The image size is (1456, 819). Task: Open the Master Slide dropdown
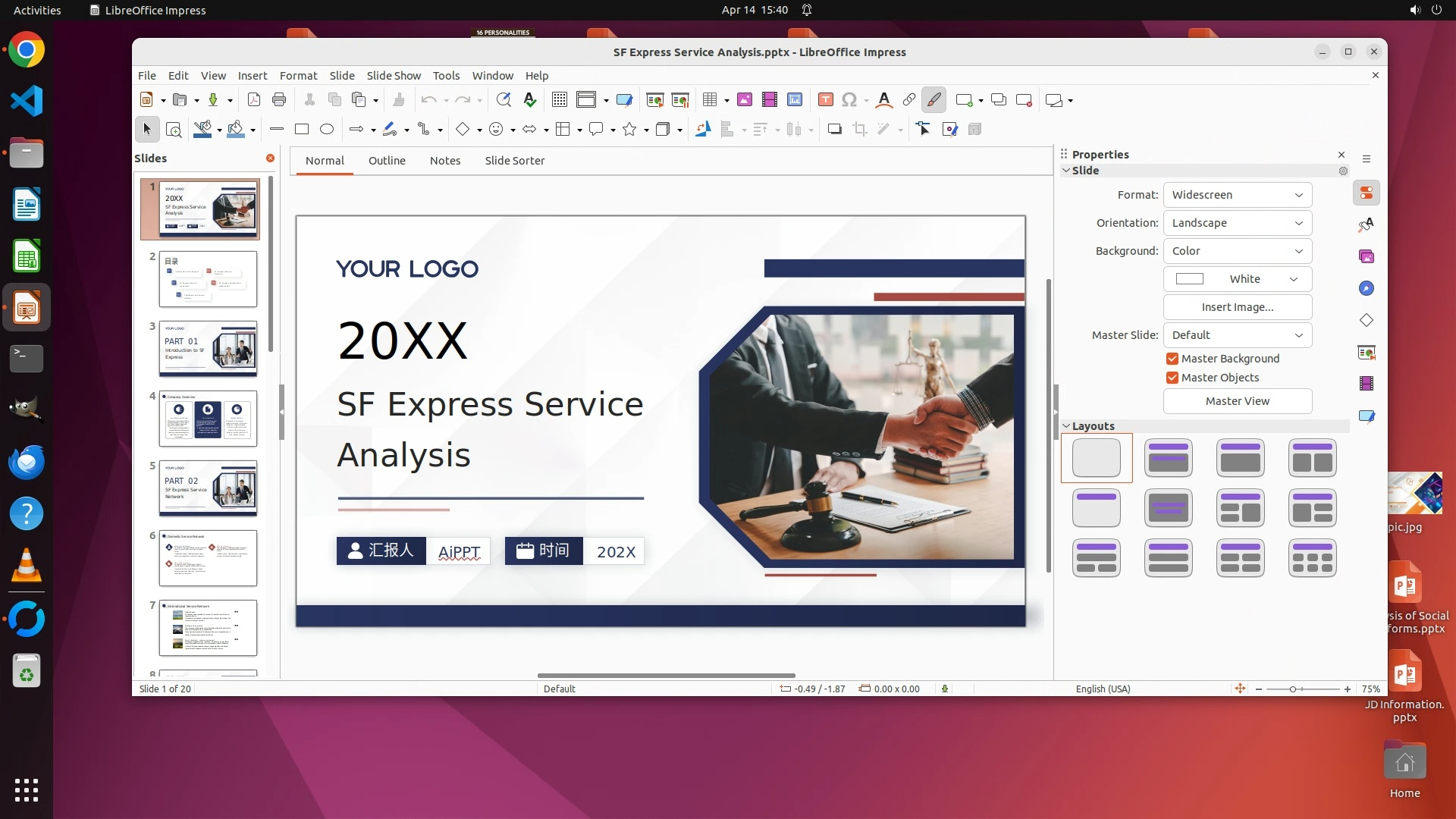tap(1237, 335)
